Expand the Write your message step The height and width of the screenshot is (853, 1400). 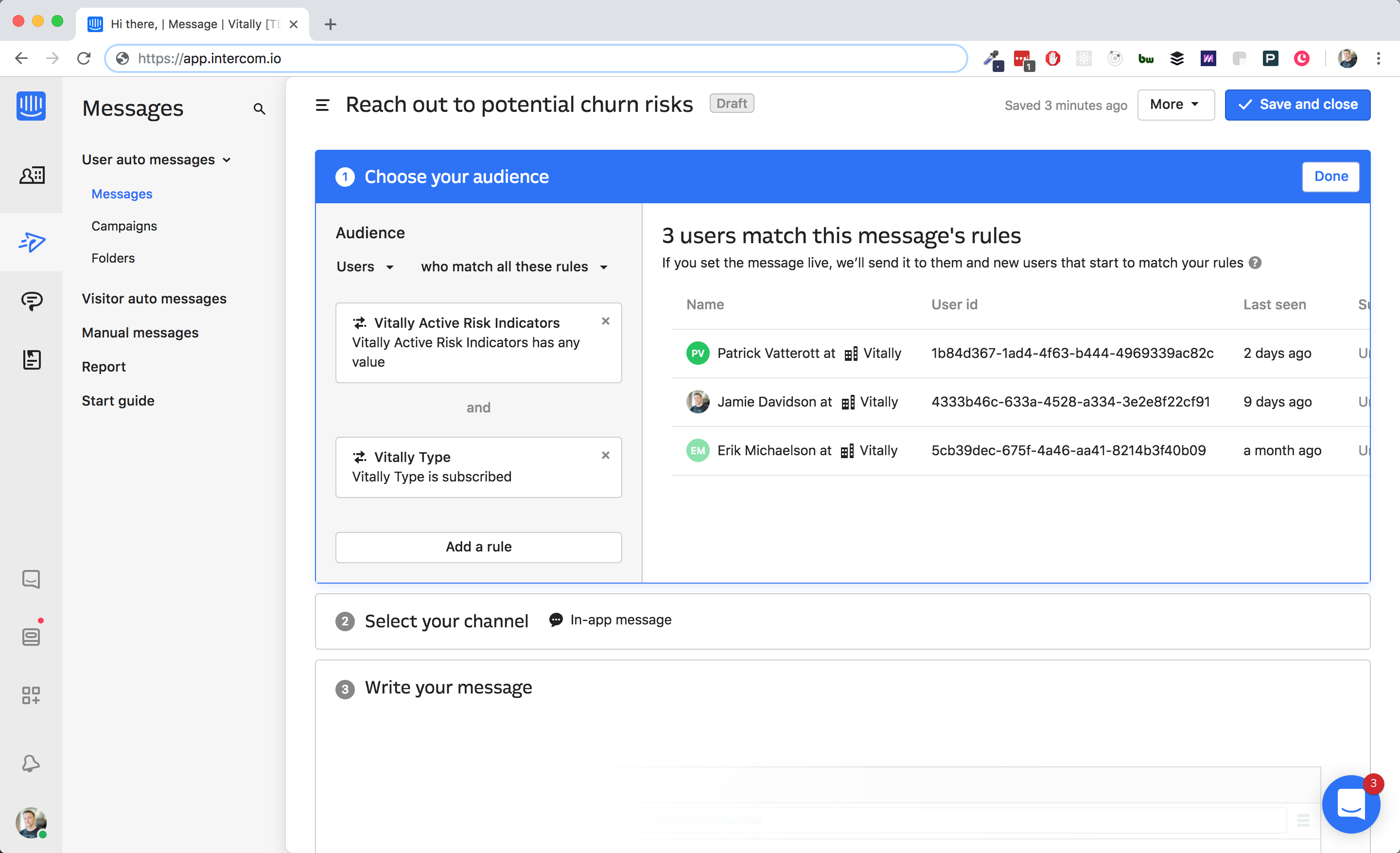[448, 688]
